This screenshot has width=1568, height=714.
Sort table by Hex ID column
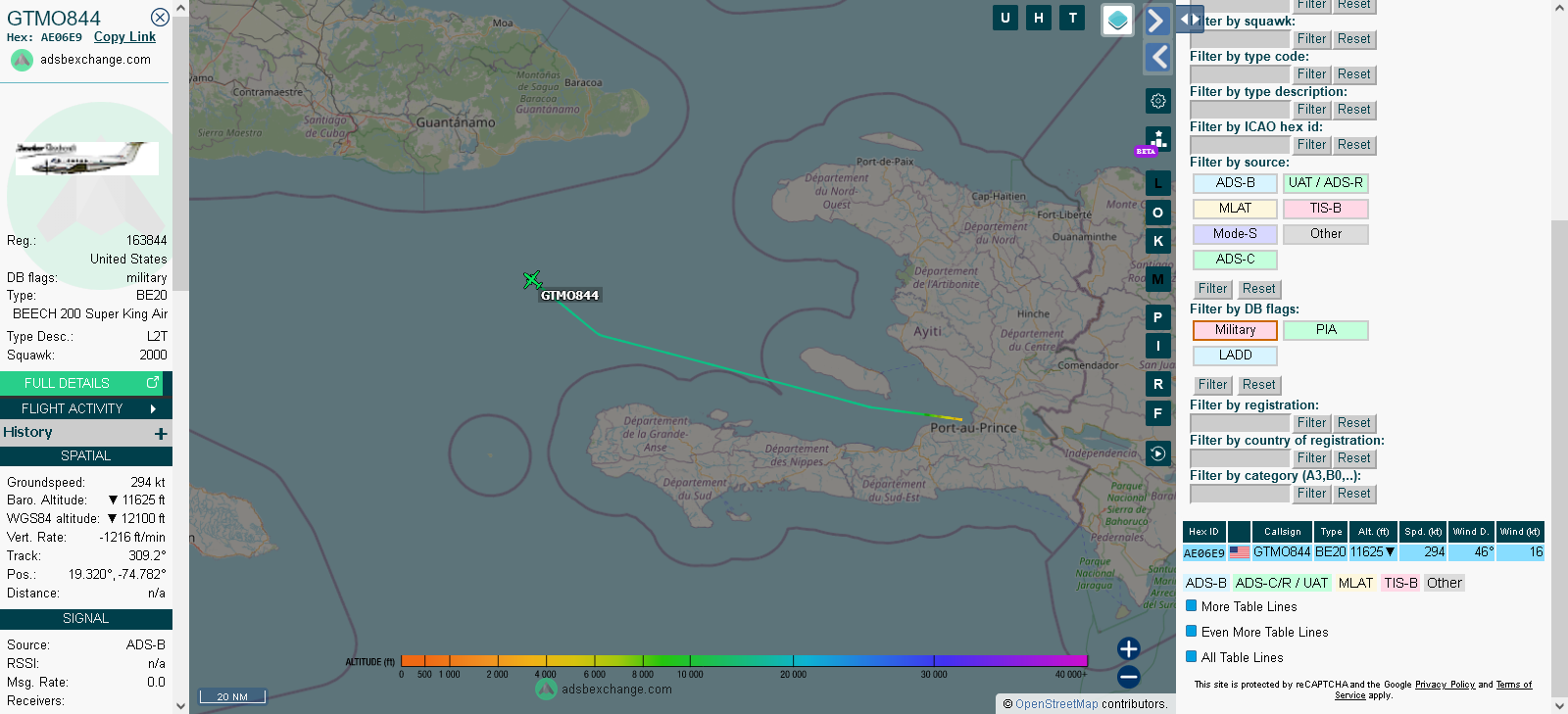click(1203, 532)
